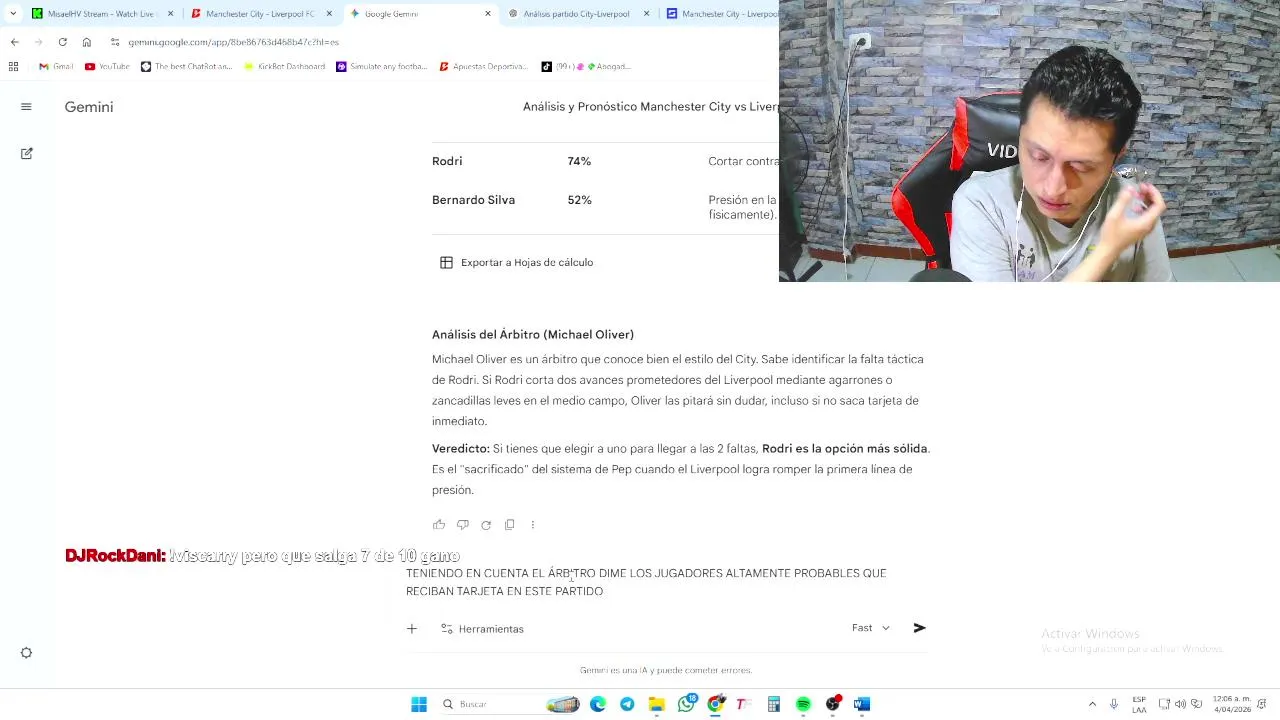Open the ESP LAA language switcher
Screen dimensions: 1280x720
click(1139, 704)
